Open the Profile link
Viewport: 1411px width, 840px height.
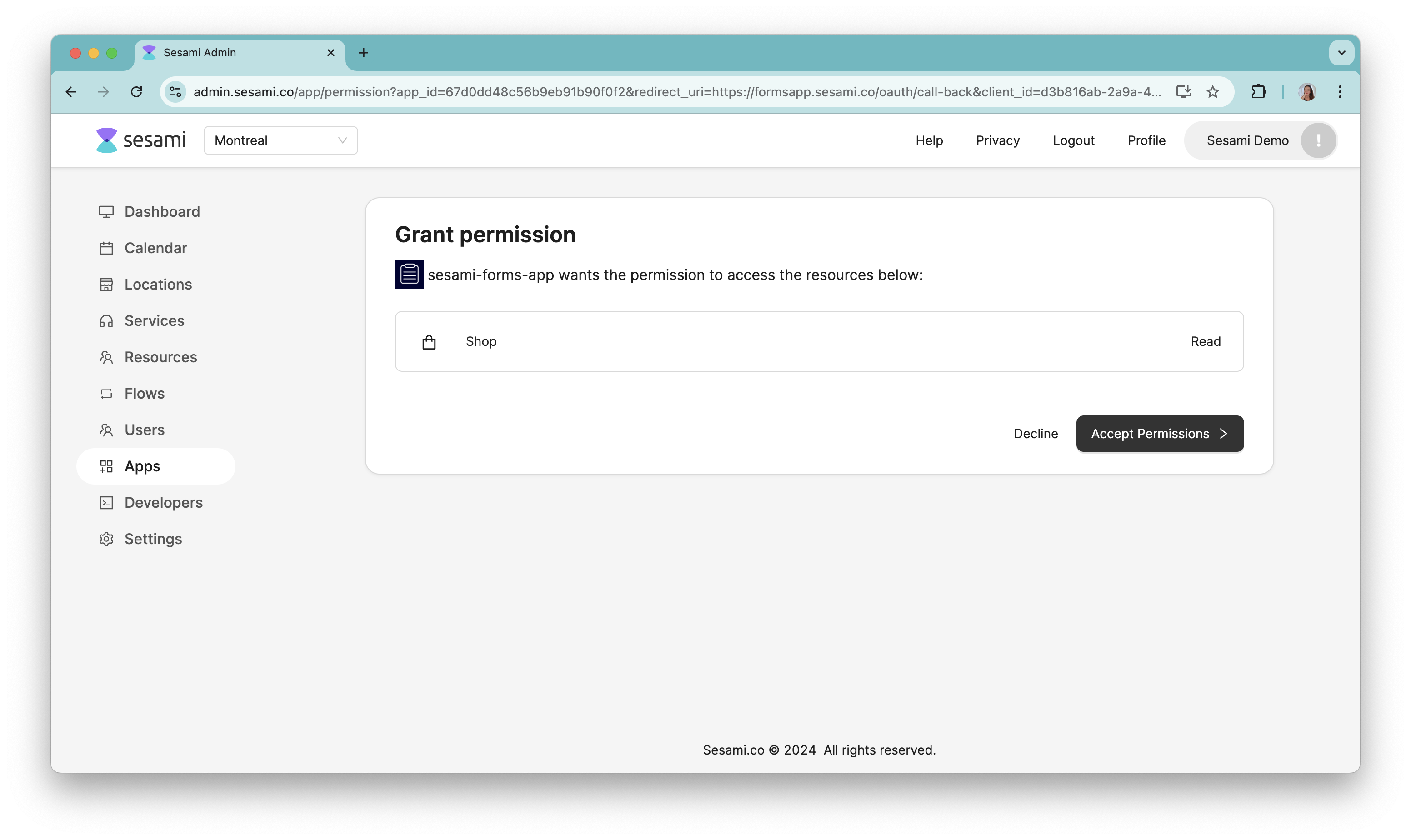tap(1146, 140)
